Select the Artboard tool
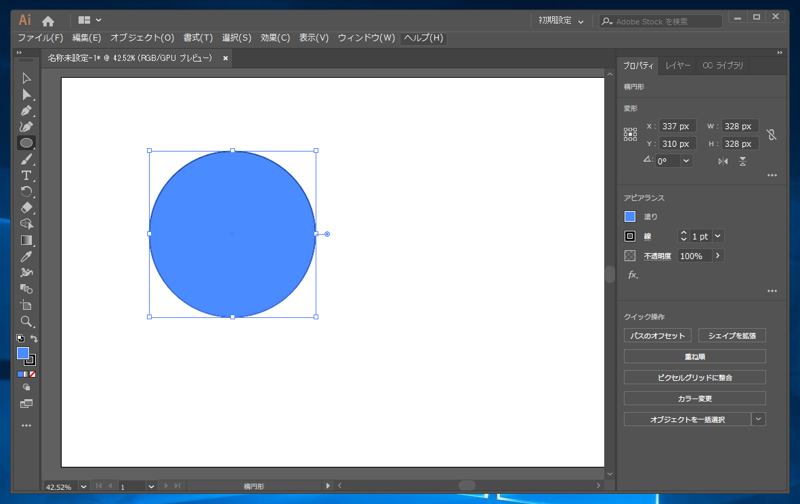Image resolution: width=800 pixels, height=504 pixels. [x=27, y=305]
